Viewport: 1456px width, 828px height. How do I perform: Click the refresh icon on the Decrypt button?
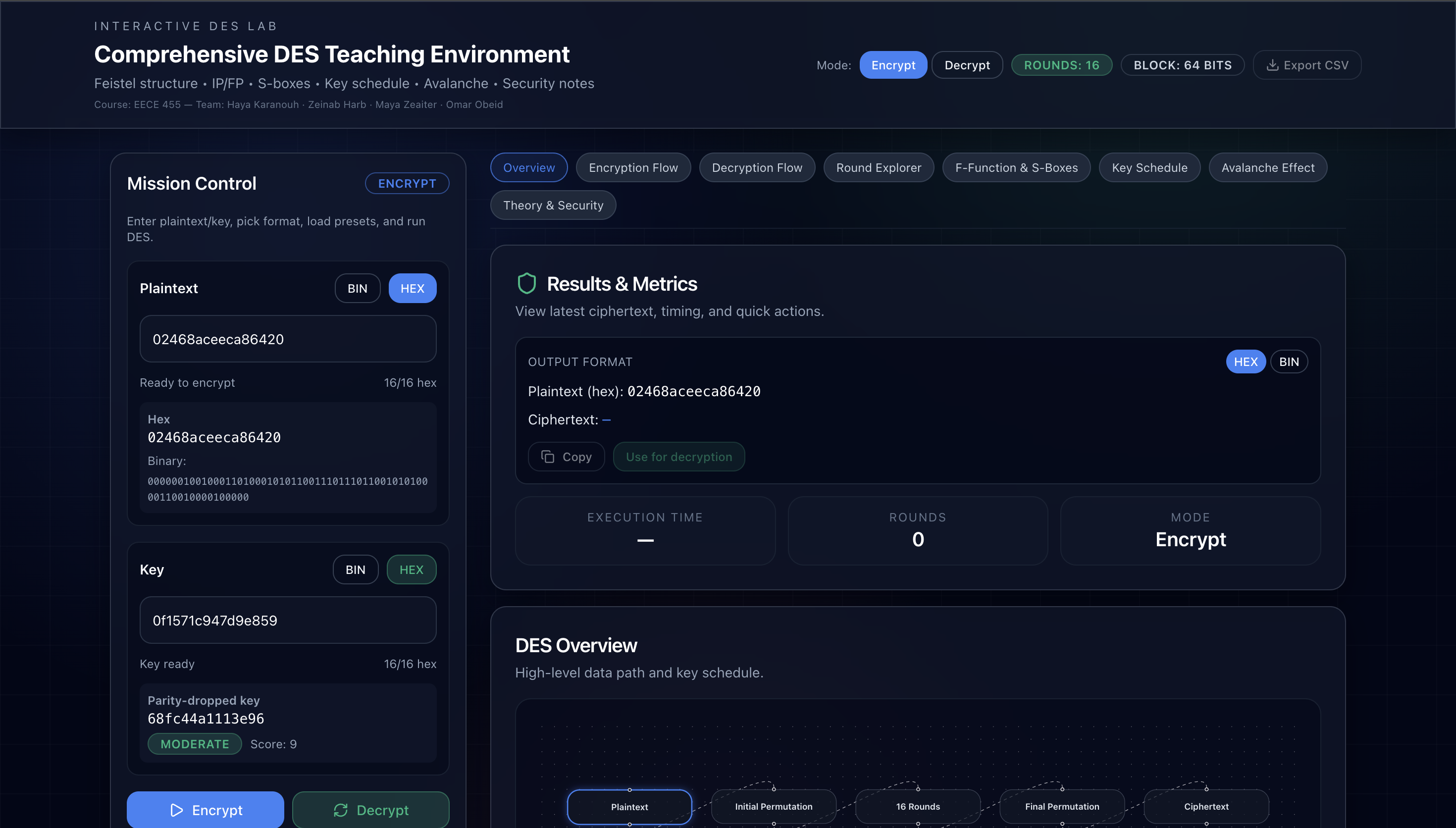point(341,810)
